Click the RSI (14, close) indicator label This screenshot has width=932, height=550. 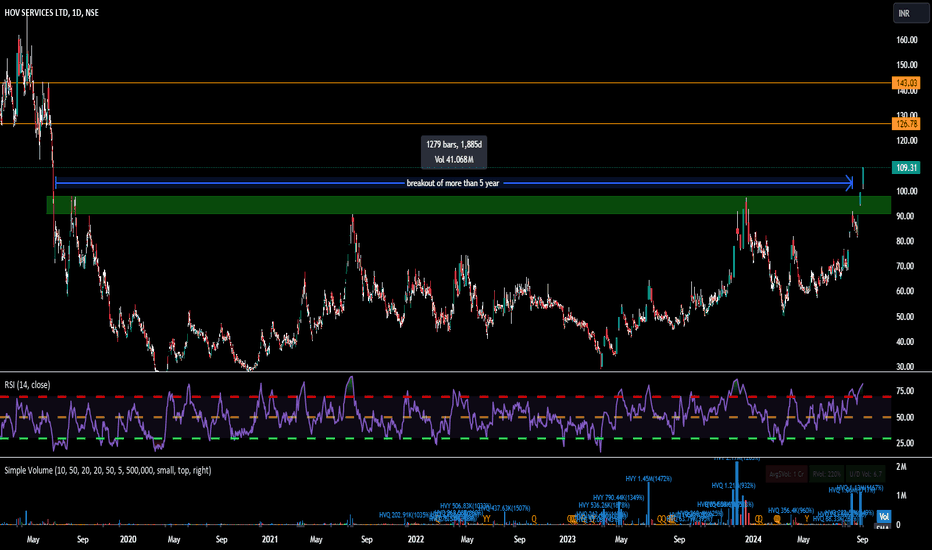pos(27,385)
